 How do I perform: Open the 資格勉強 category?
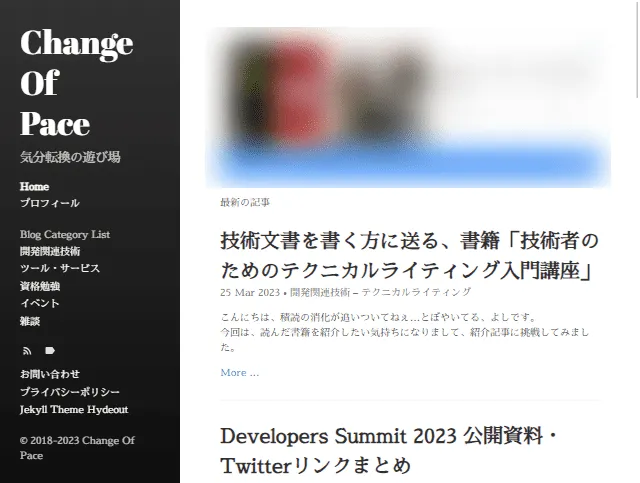(x=40, y=285)
